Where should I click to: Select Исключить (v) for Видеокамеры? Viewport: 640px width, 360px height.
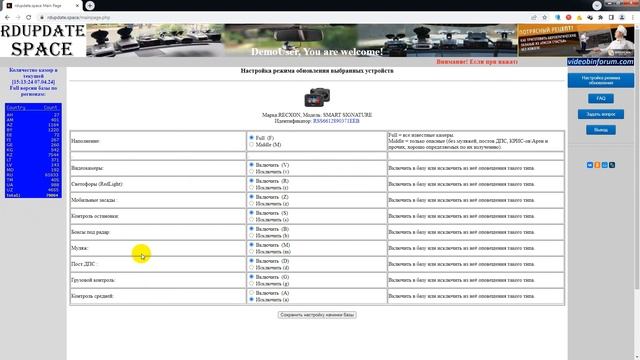251,171
